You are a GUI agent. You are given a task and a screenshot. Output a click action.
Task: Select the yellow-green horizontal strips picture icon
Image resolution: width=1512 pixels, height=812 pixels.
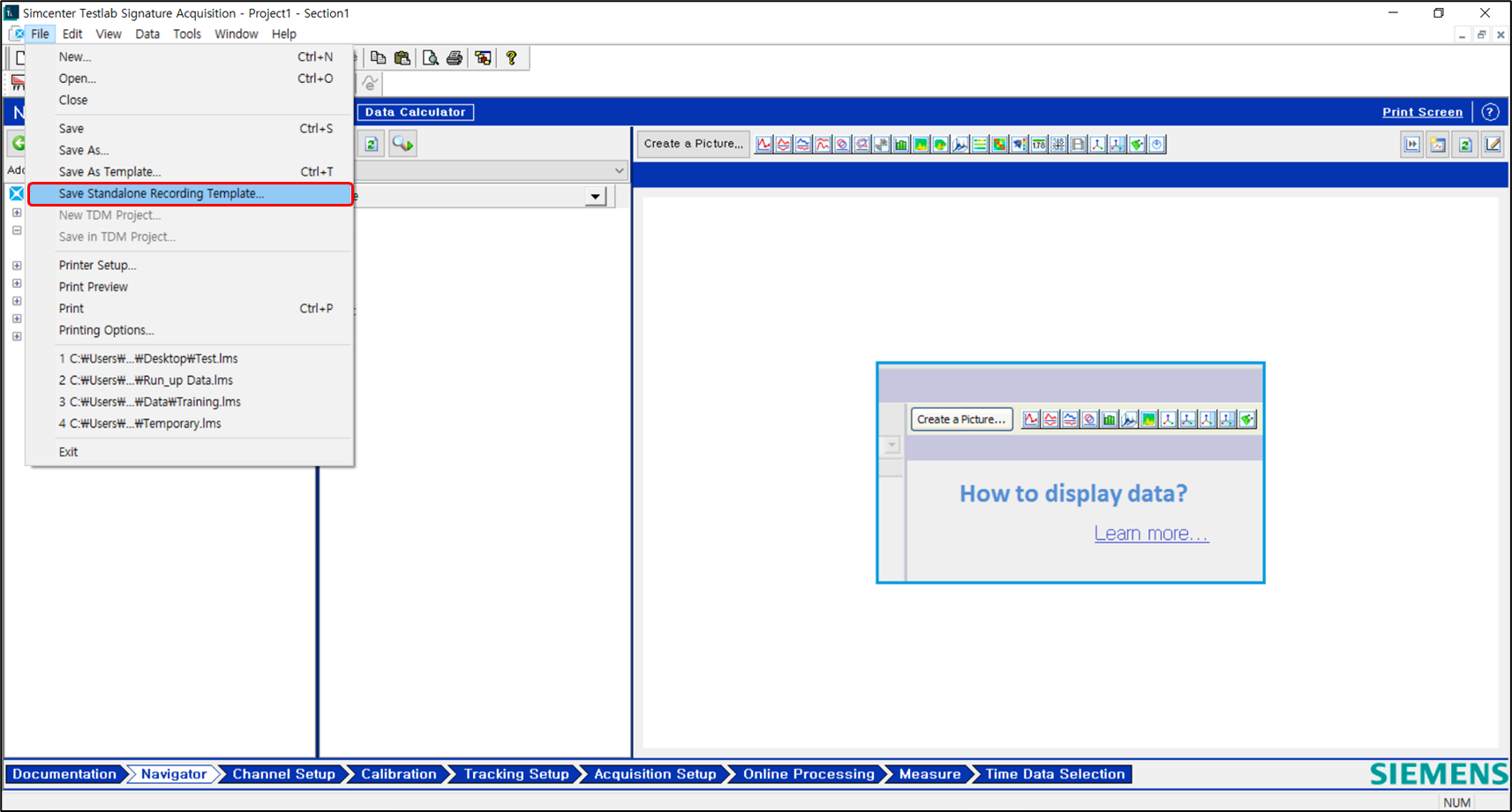tap(980, 144)
